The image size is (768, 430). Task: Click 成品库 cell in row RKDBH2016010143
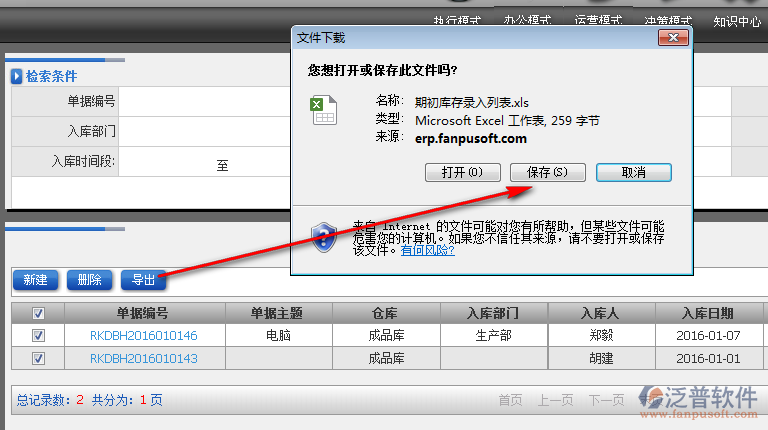pyautogui.click(x=386, y=358)
